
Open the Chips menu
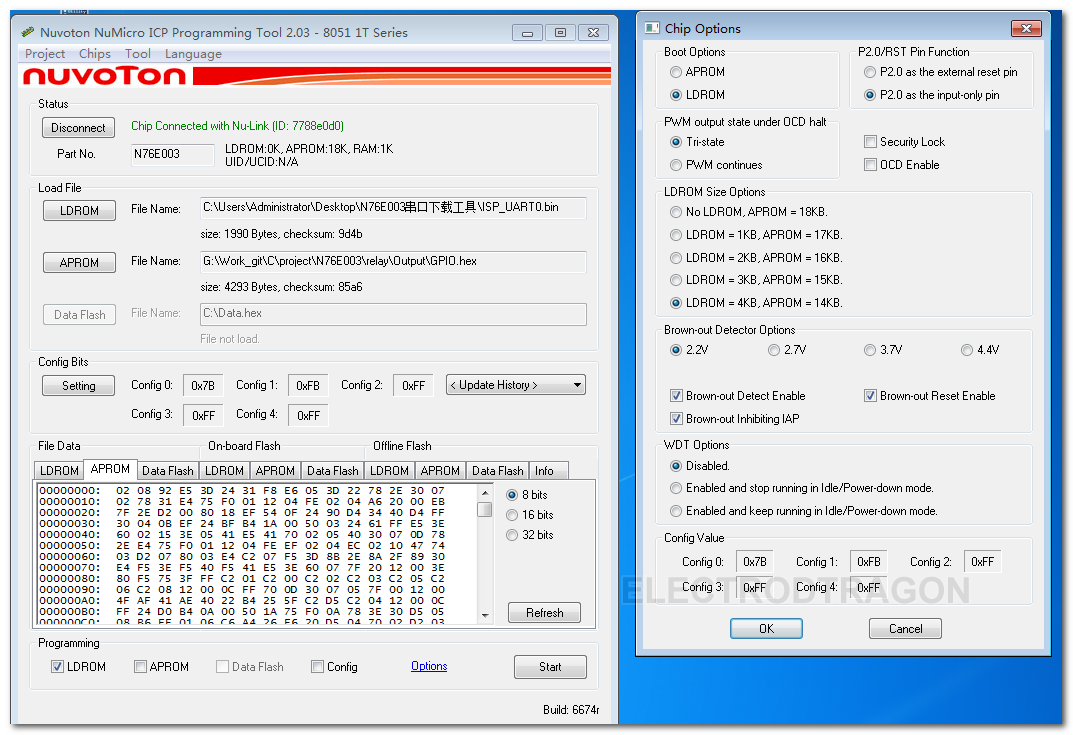[x=95, y=54]
